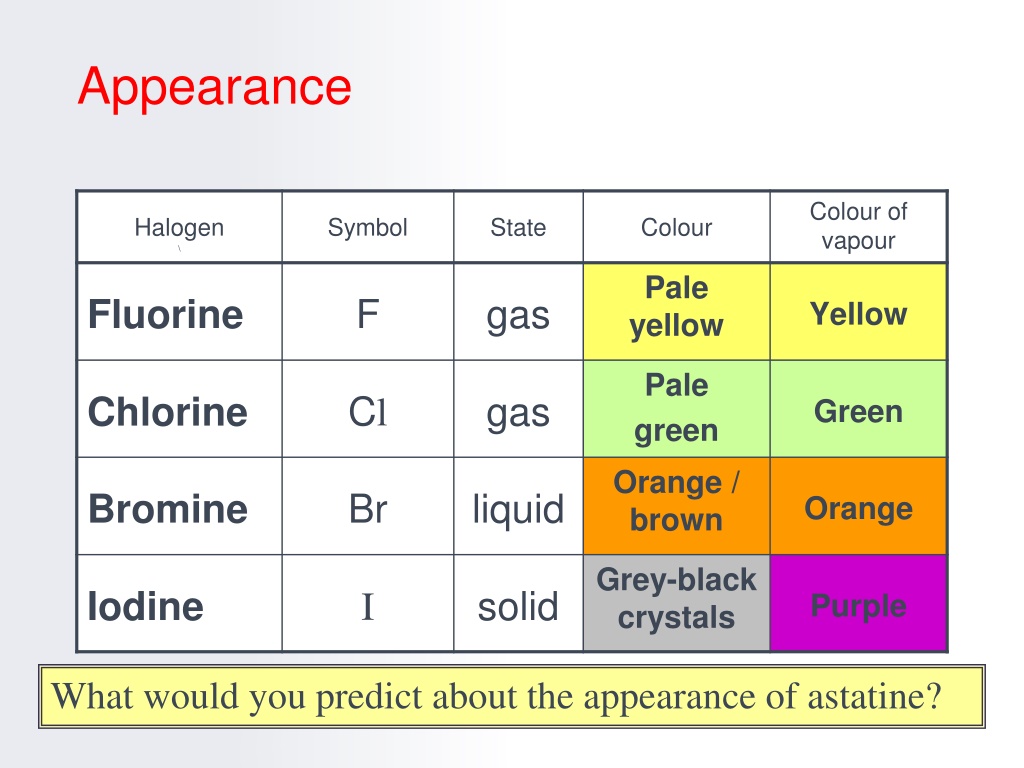This screenshot has height=768, width=1024.
Task: Select the Symbol column header
Action: [x=368, y=227]
